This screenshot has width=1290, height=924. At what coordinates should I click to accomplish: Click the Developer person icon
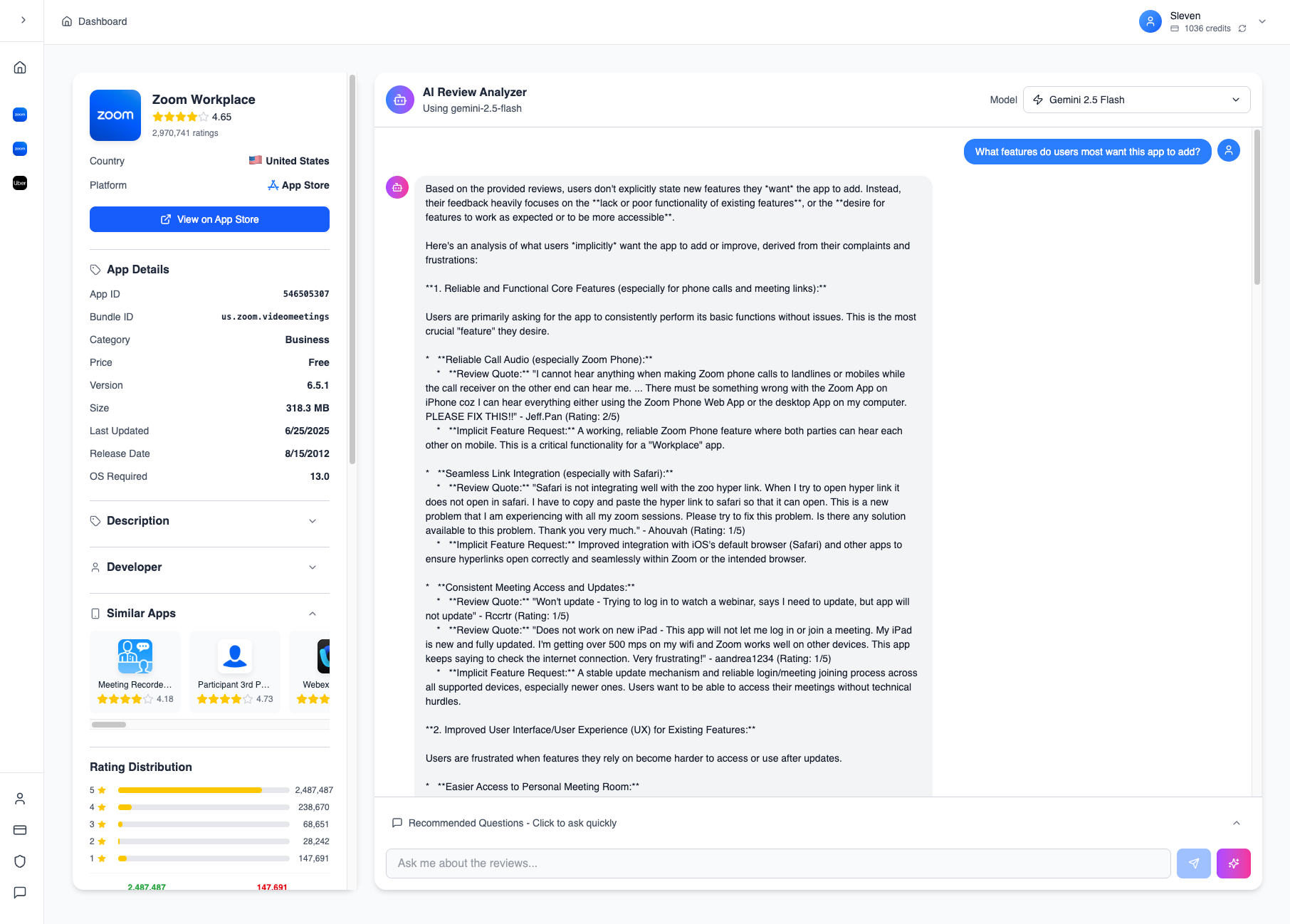[95, 567]
